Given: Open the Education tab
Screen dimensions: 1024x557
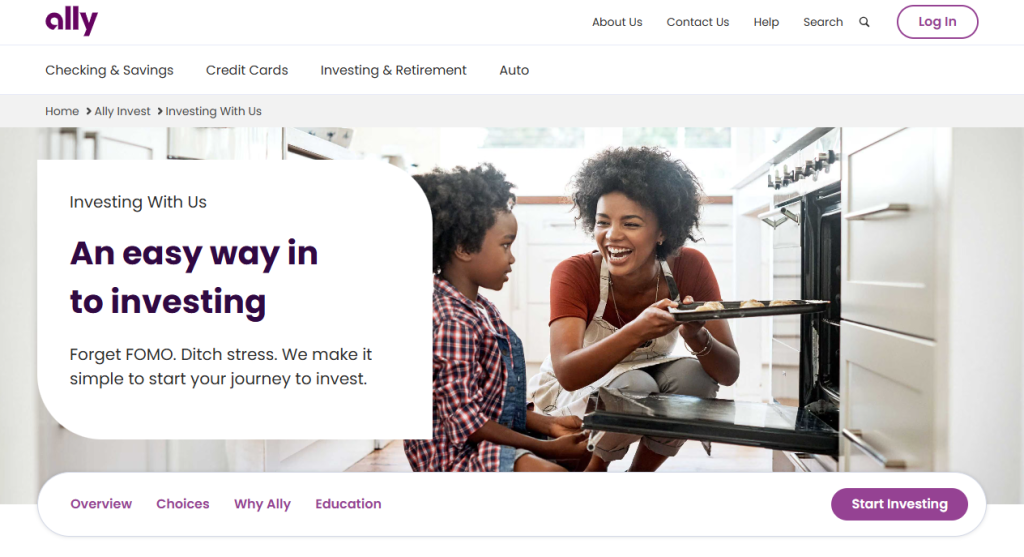Looking at the screenshot, I should [x=348, y=503].
